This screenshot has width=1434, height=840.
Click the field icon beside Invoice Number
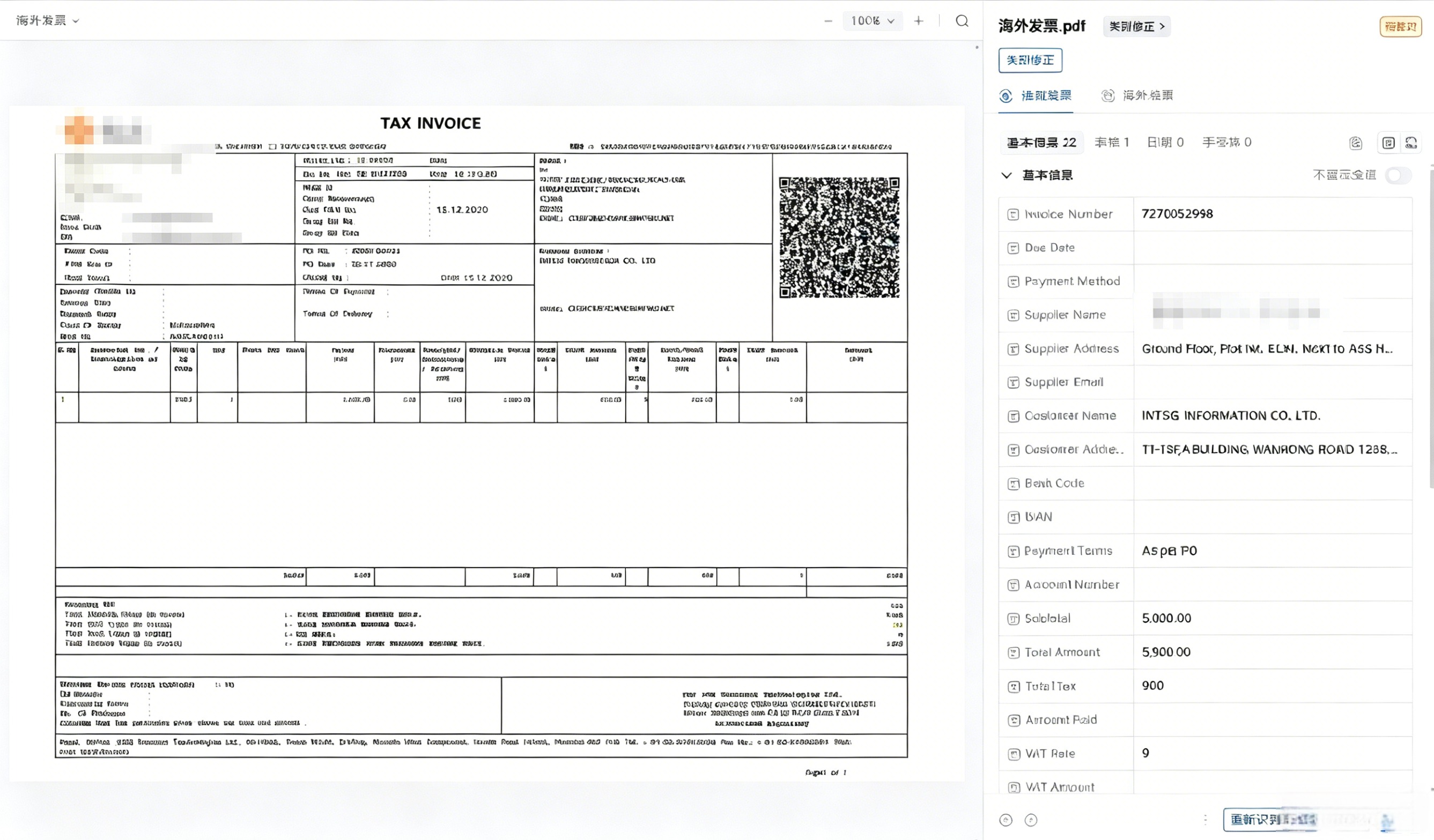1013,214
